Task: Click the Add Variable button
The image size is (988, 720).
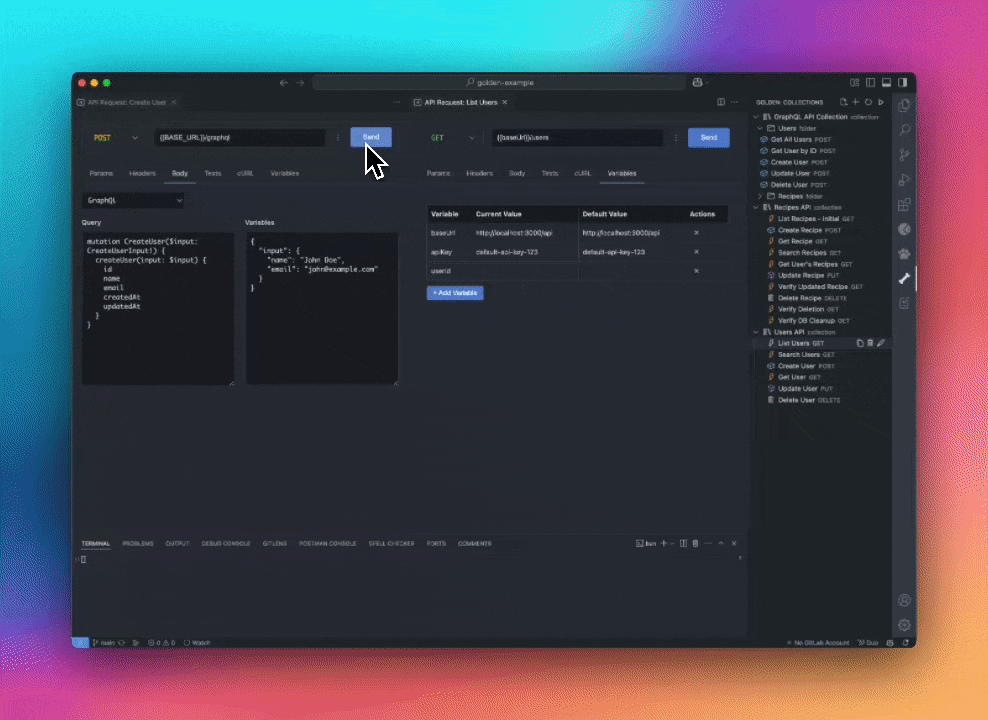Action: click(455, 293)
